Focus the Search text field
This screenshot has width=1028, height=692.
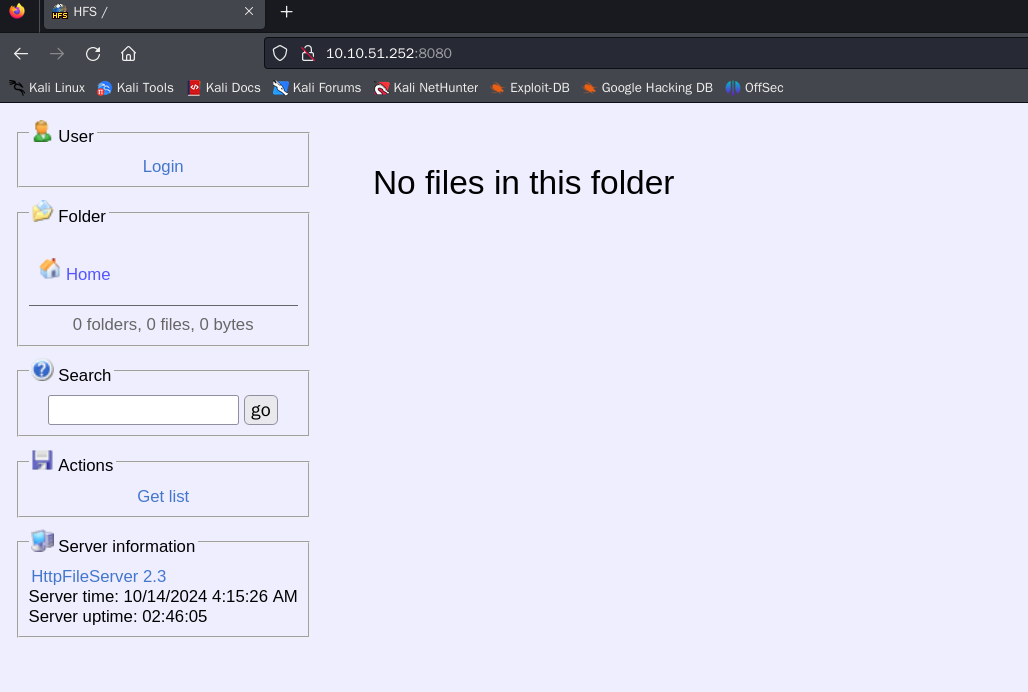pyautogui.click(x=143, y=410)
